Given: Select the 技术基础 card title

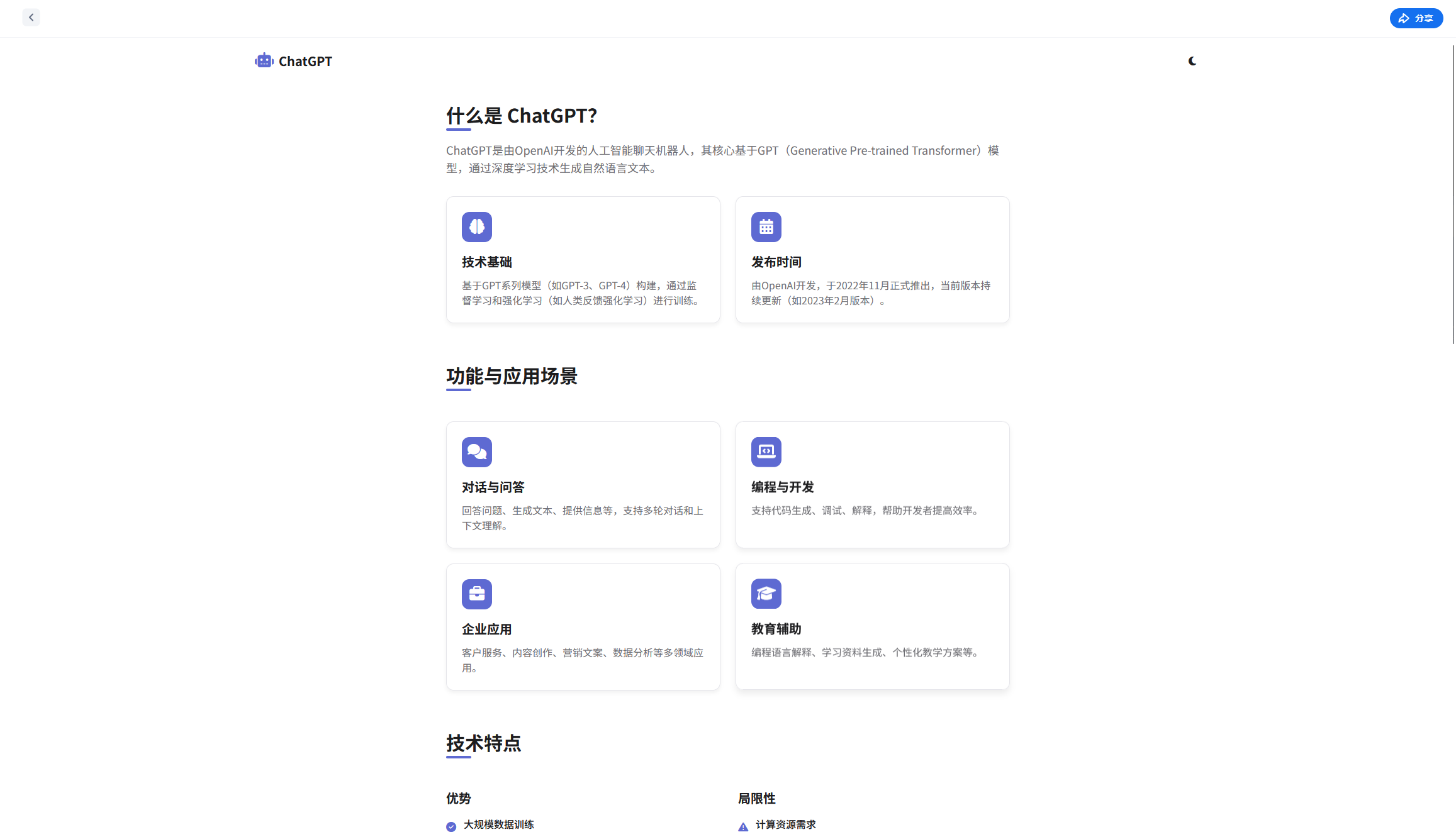Looking at the screenshot, I should (x=486, y=262).
